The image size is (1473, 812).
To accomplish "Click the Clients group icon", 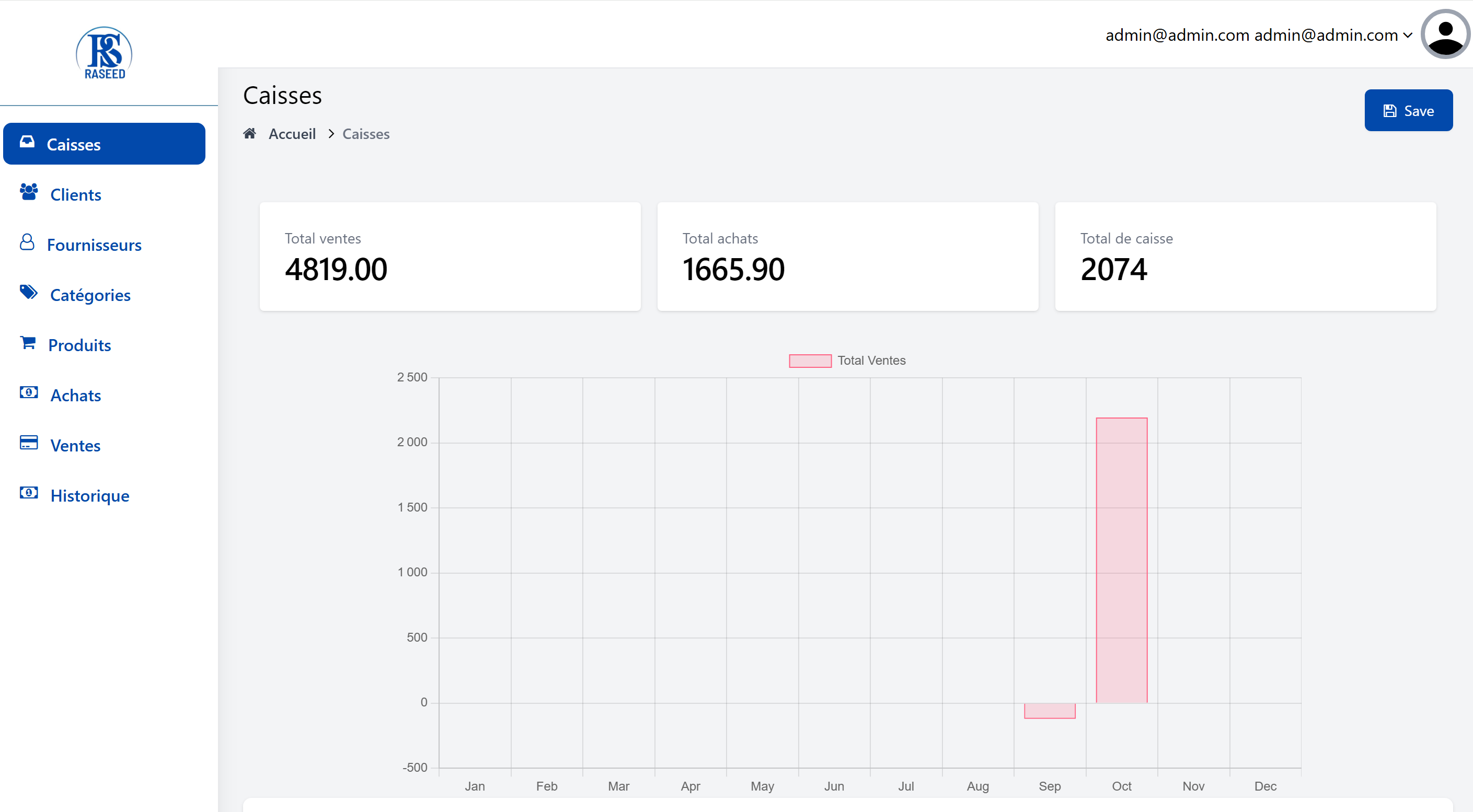I will pyautogui.click(x=29, y=192).
